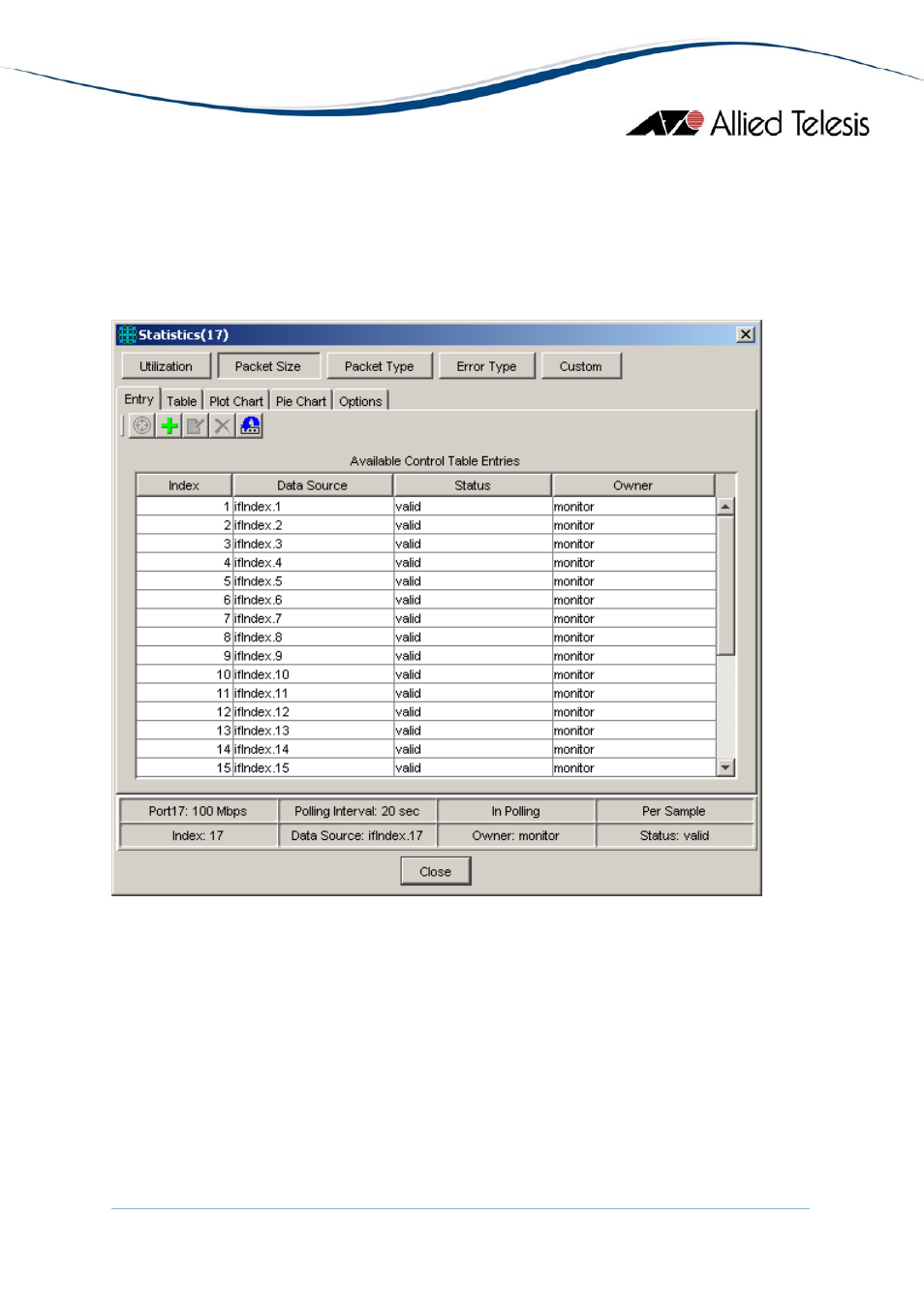Select the Packet Size button
The width and height of the screenshot is (924, 1308).
[x=268, y=366]
